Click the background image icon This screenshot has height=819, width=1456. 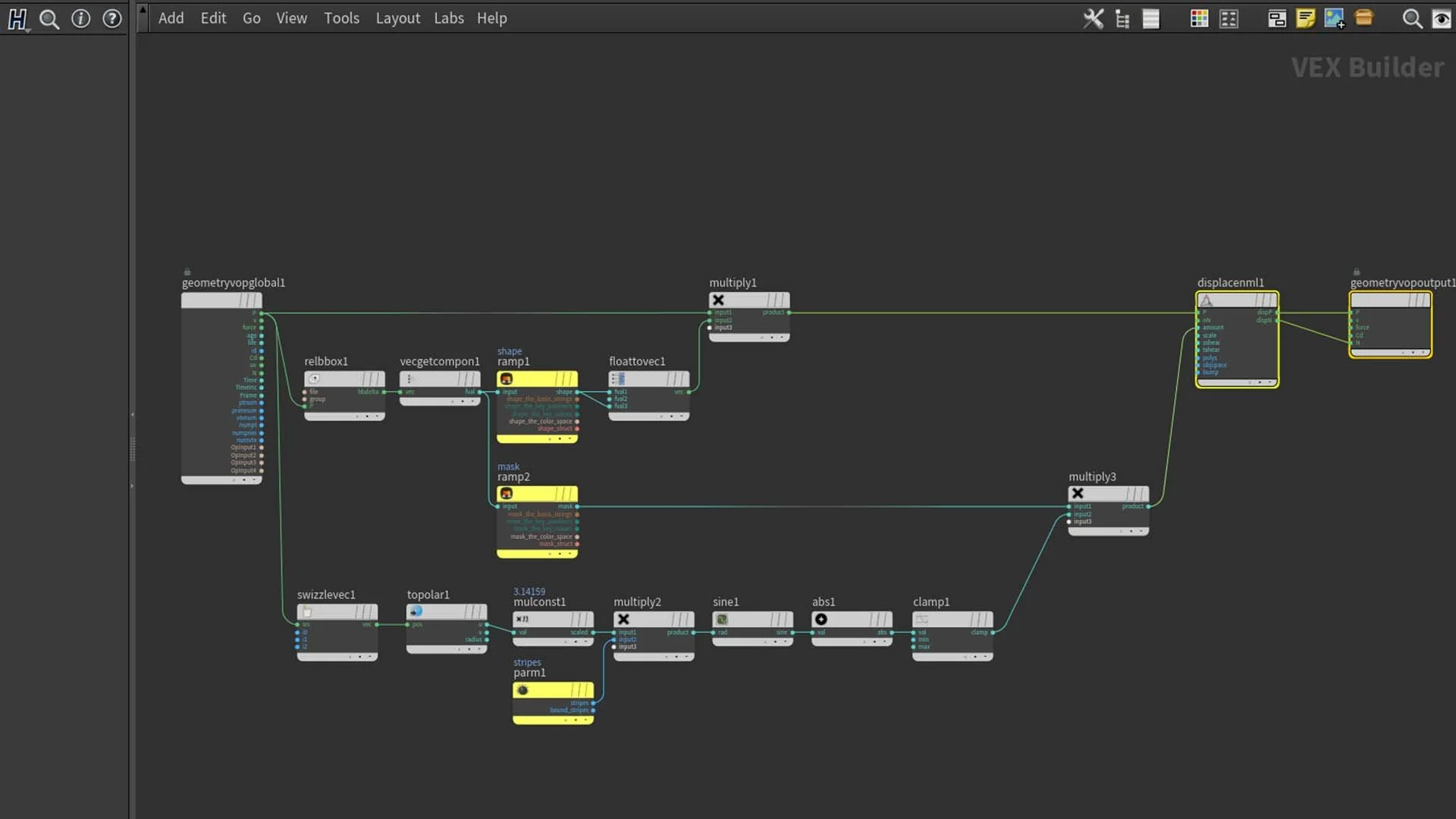1334,18
